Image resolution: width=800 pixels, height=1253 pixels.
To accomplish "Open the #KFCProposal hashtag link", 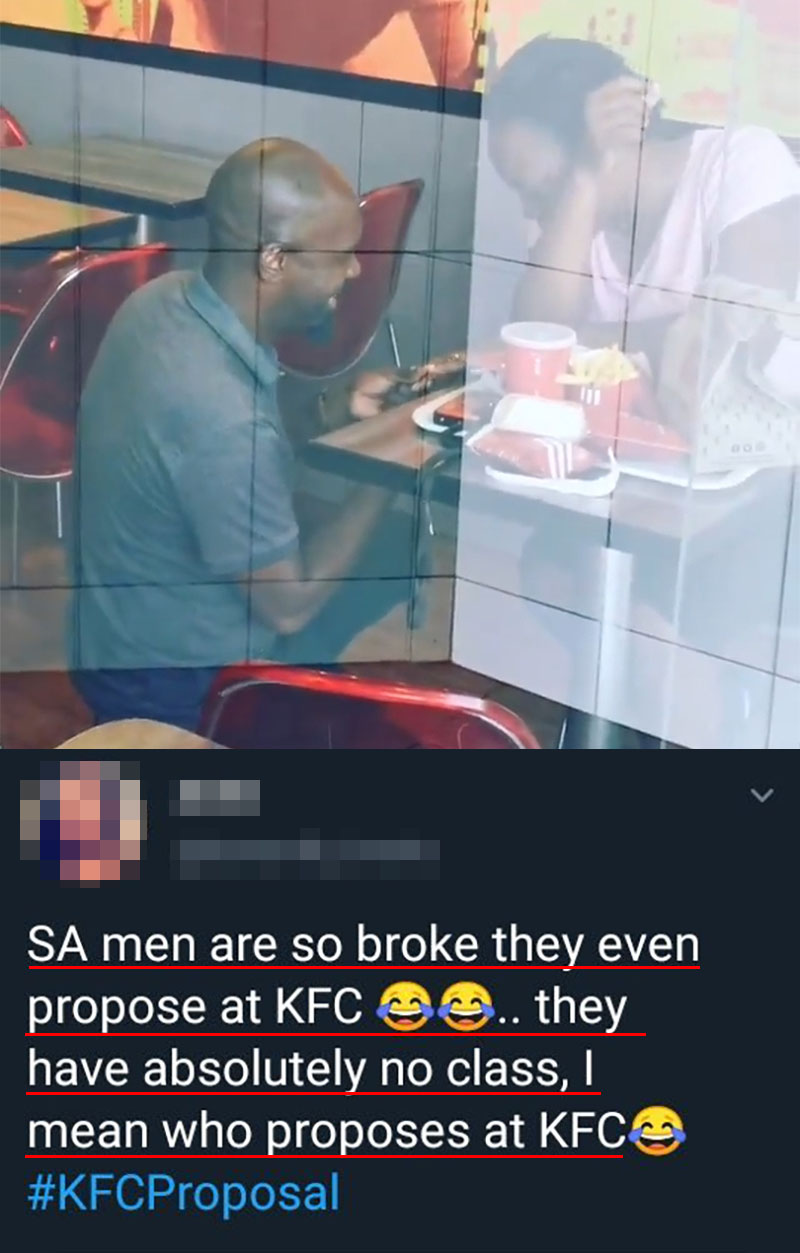I will click(184, 1194).
